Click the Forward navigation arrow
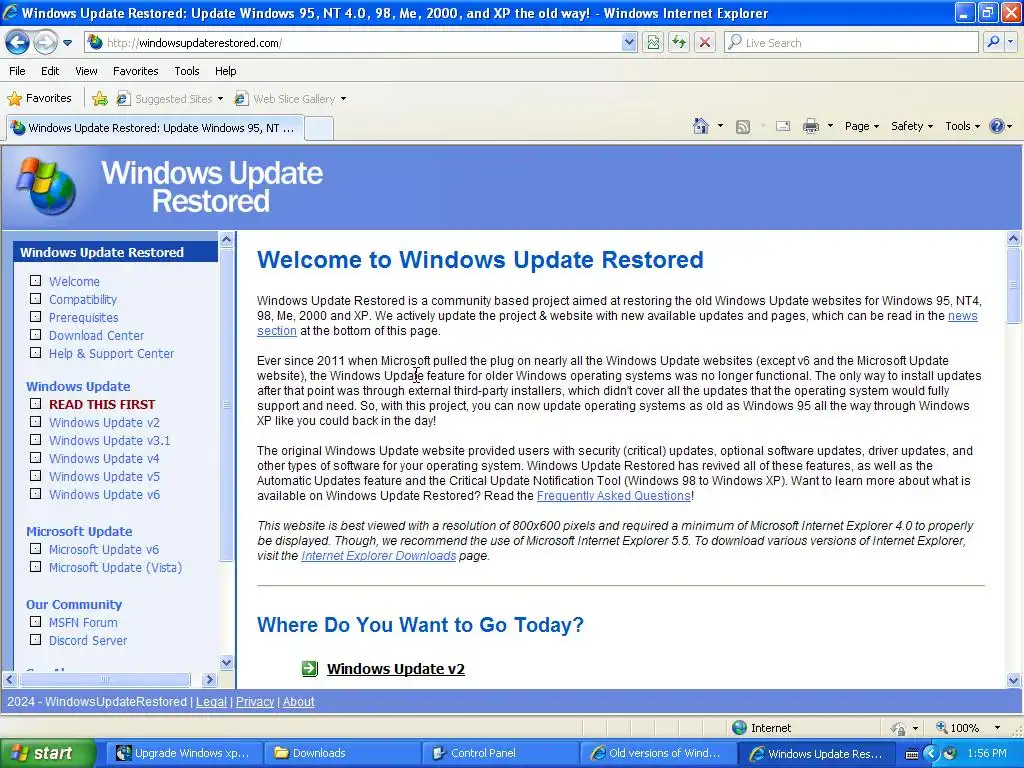1024x768 pixels. click(x=44, y=42)
